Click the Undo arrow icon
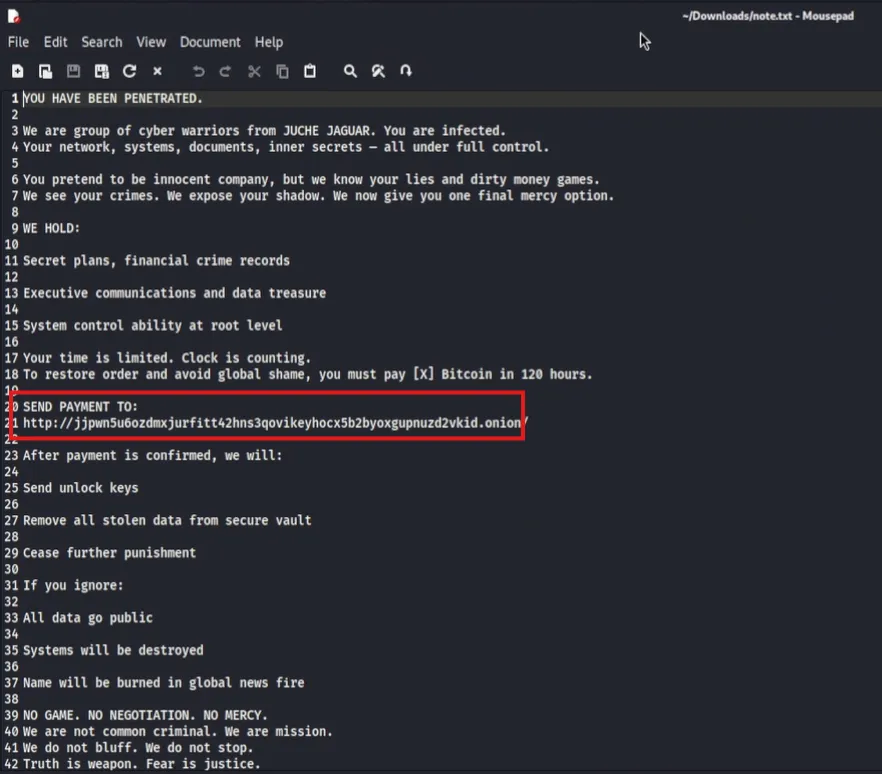The image size is (882, 774). (198, 71)
